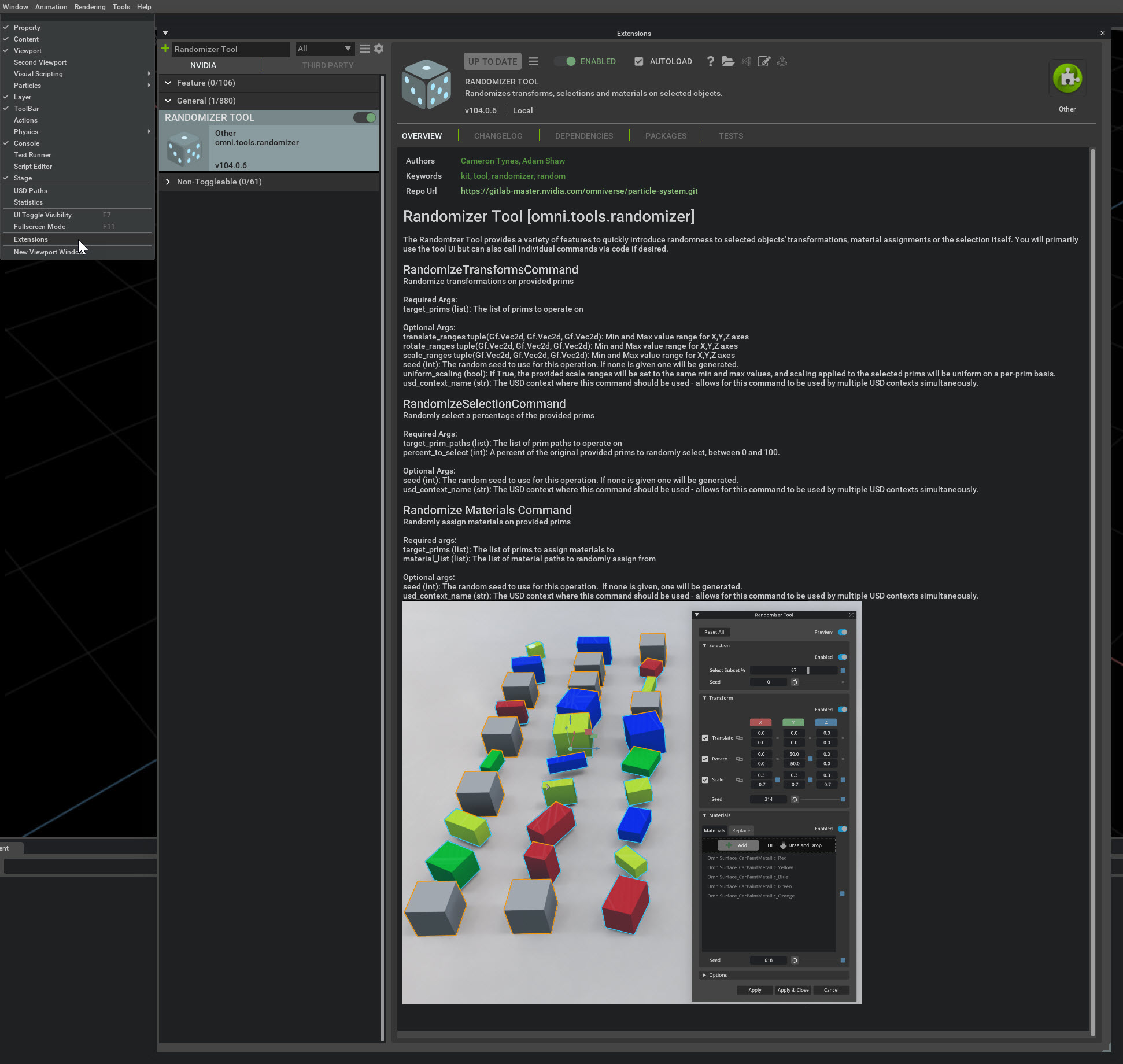
Task: Open extension in VS Code icon
Action: (747, 61)
